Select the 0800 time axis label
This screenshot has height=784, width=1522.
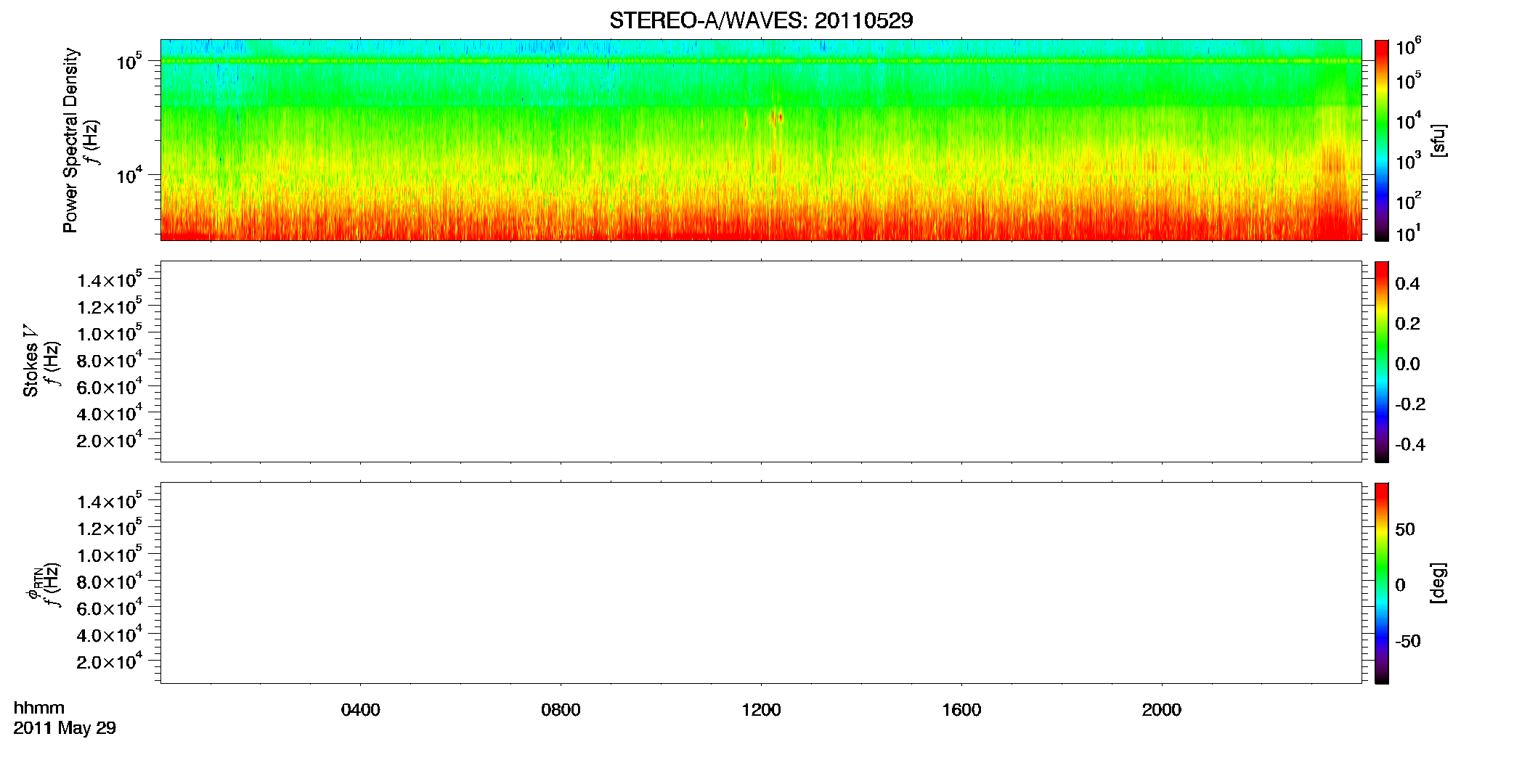(561, 710)
